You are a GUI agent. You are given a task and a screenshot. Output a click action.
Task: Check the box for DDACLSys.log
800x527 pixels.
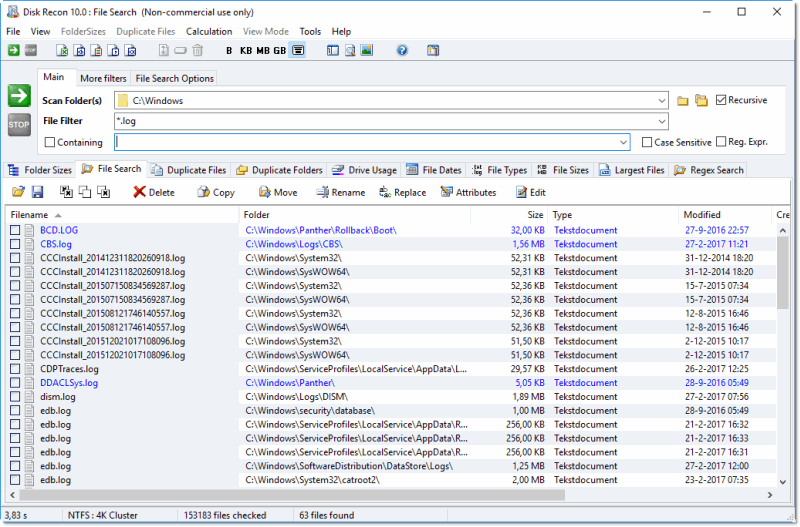click(15, 383)
